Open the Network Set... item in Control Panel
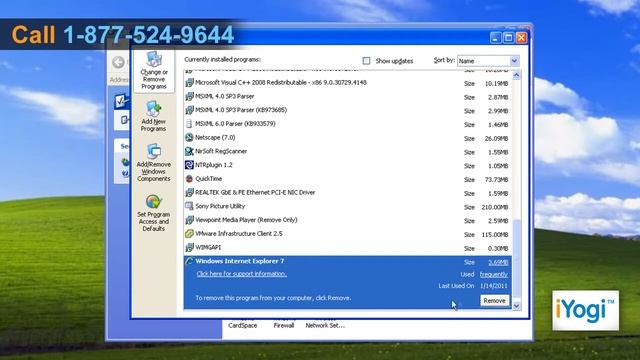Screen dimensions: 640x360 coord(325,325)
